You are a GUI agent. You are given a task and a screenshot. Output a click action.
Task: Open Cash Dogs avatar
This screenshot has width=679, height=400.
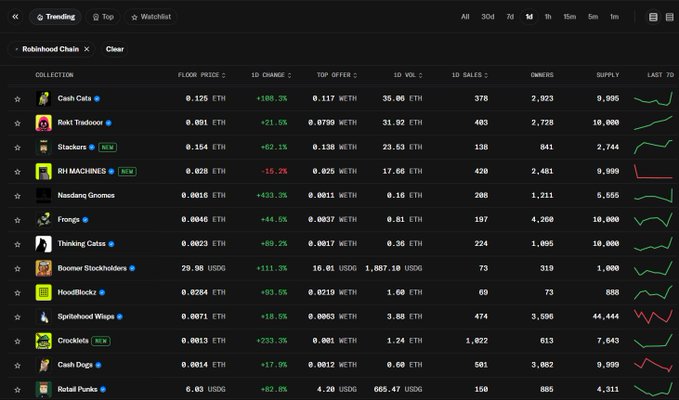click(43, 365)
